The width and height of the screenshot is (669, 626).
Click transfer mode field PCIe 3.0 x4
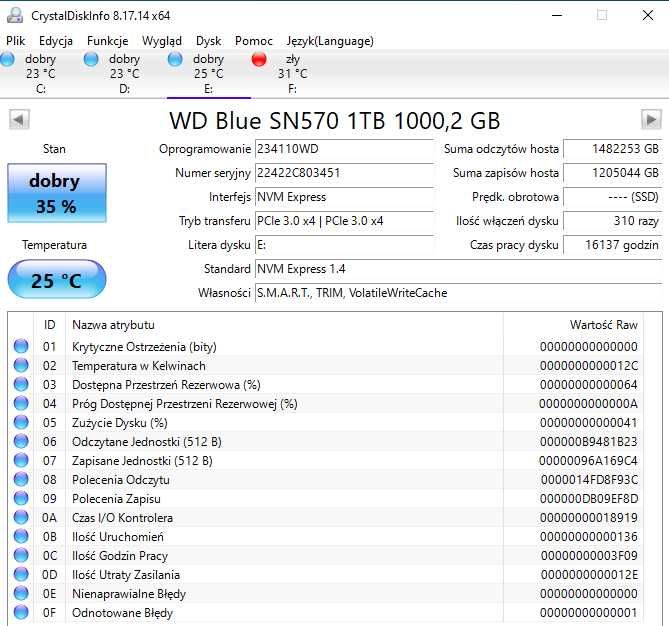(344, 221)
